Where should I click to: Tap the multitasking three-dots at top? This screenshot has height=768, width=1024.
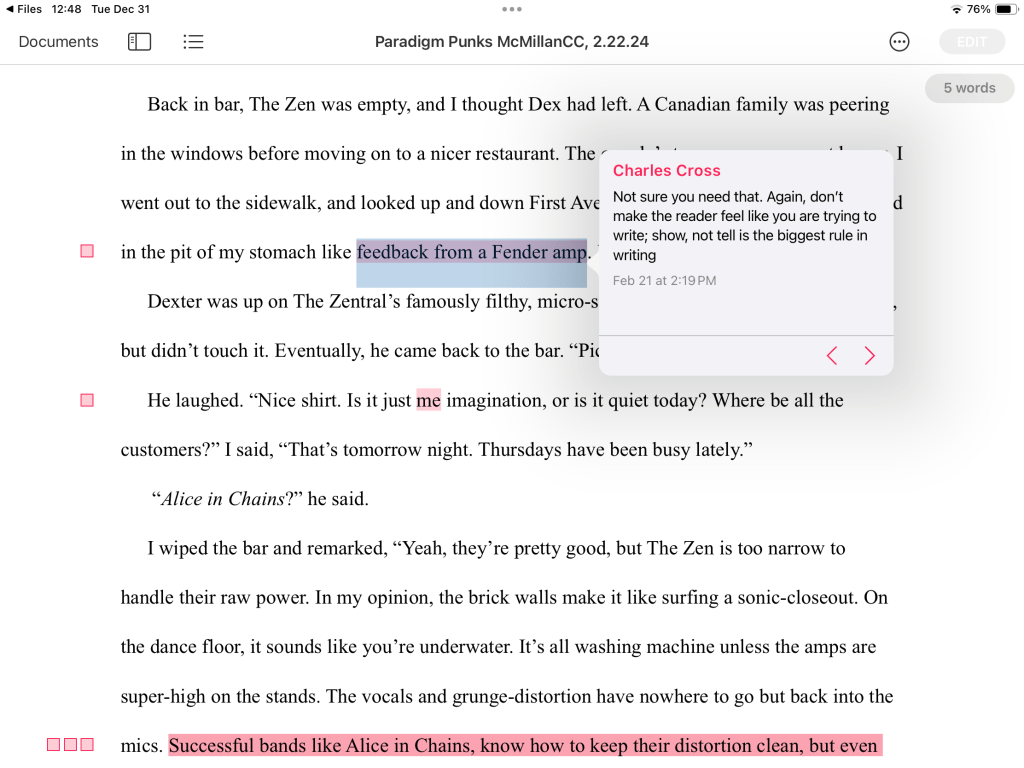point(512,9)
